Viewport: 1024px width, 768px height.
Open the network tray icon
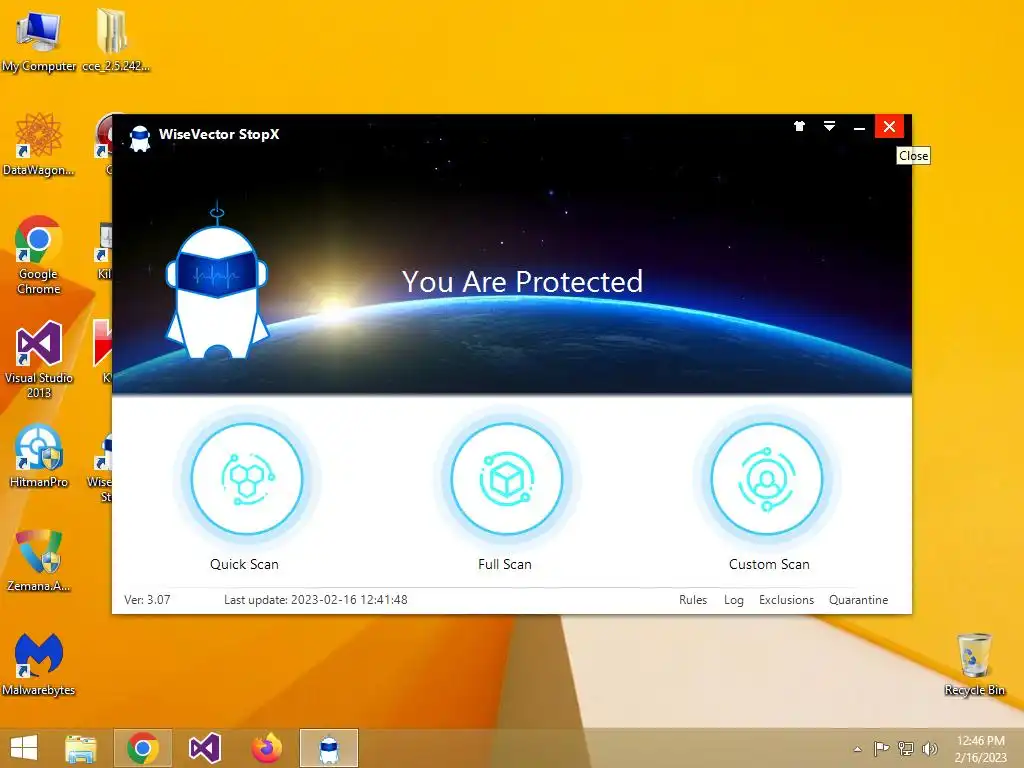point(906,748)
